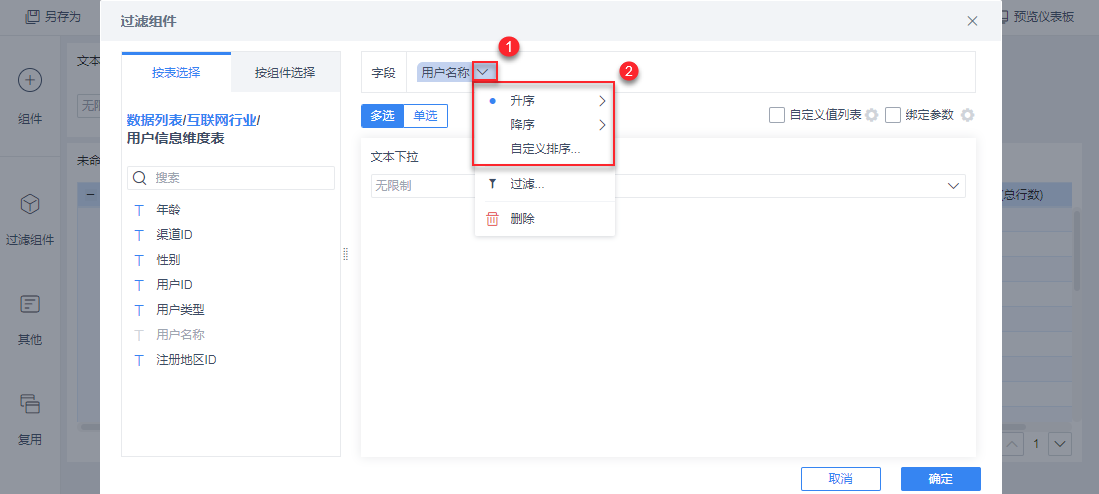1099x494 pixels.
Task: Enable the 自定义值列表 checkbox
Action: tap(777, 115)
